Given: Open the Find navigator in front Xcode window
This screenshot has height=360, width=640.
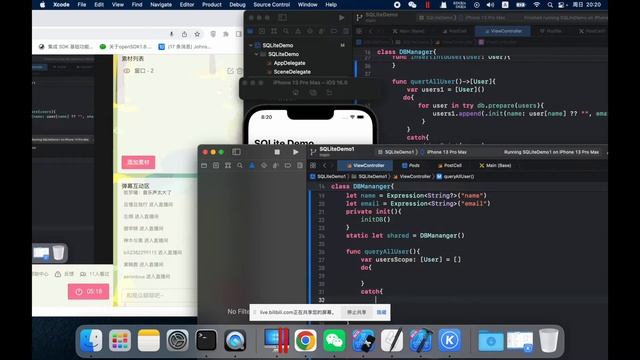Looking at the screenshot, I should click(240, 165).
